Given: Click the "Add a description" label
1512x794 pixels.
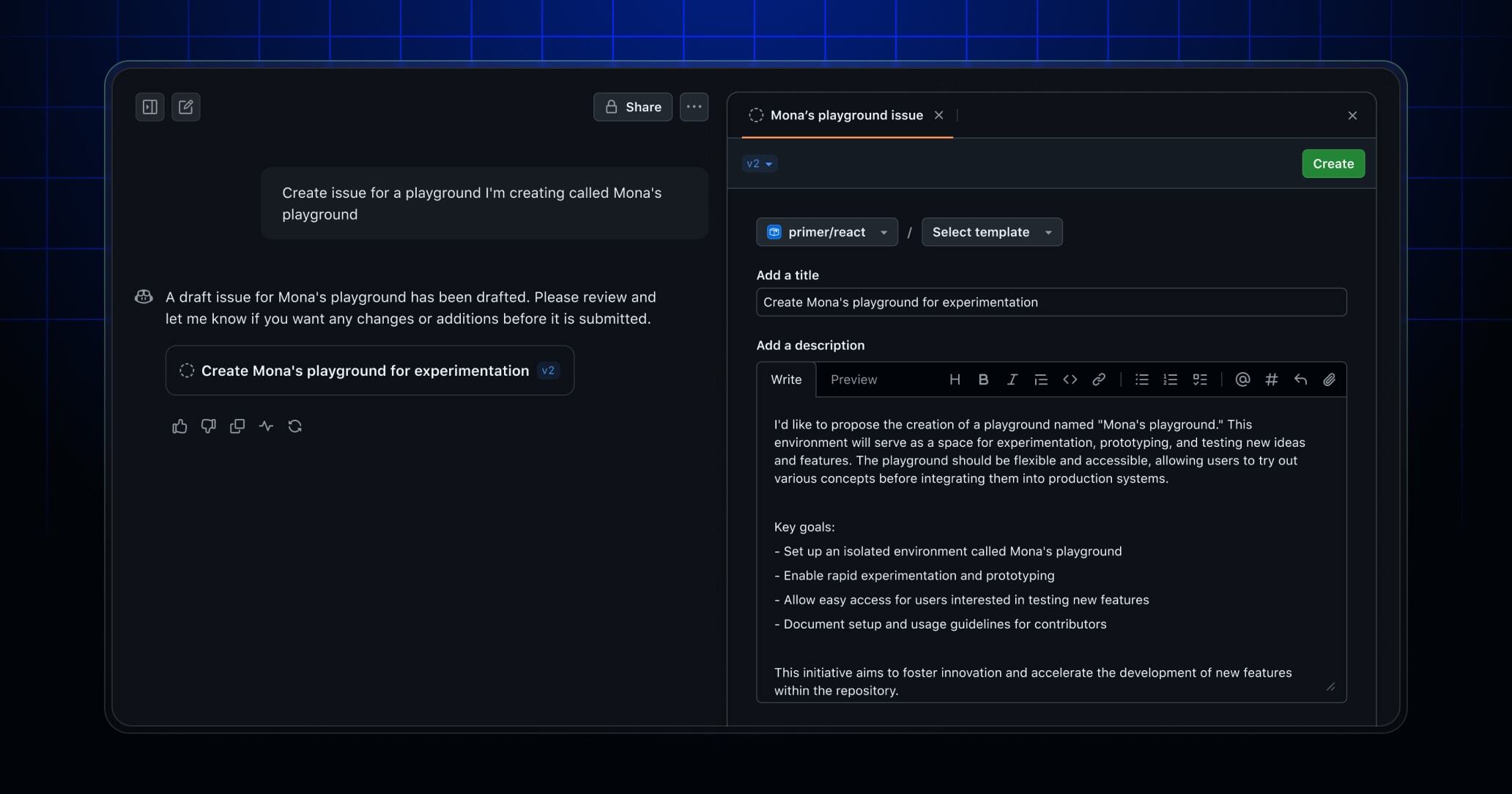Looking at the screenshot, I should (x=810, y=345).
